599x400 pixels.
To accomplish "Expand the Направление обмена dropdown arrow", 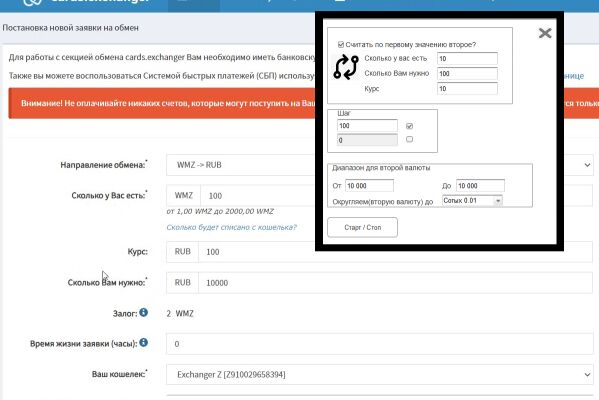I will (587, 165).
